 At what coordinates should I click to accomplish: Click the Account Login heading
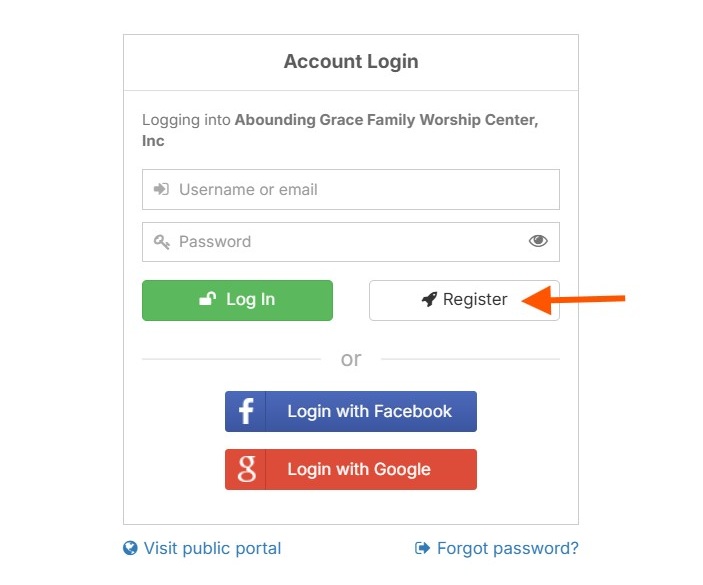pos(351,61)
